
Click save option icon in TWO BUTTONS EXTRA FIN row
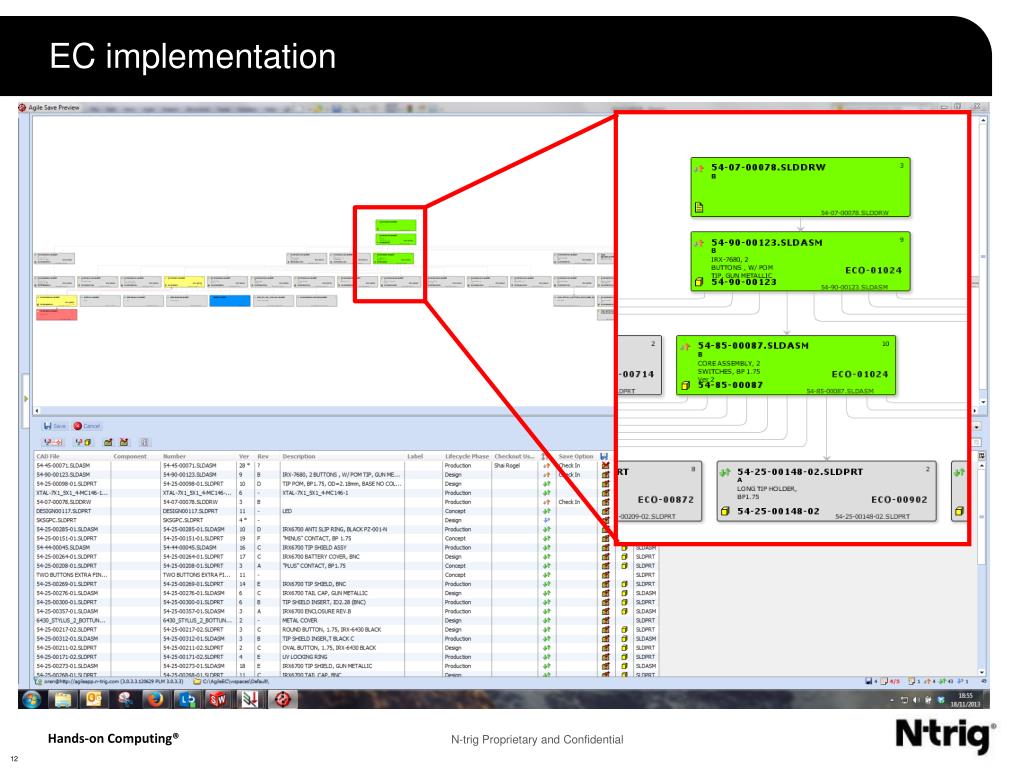pos(605,575)
